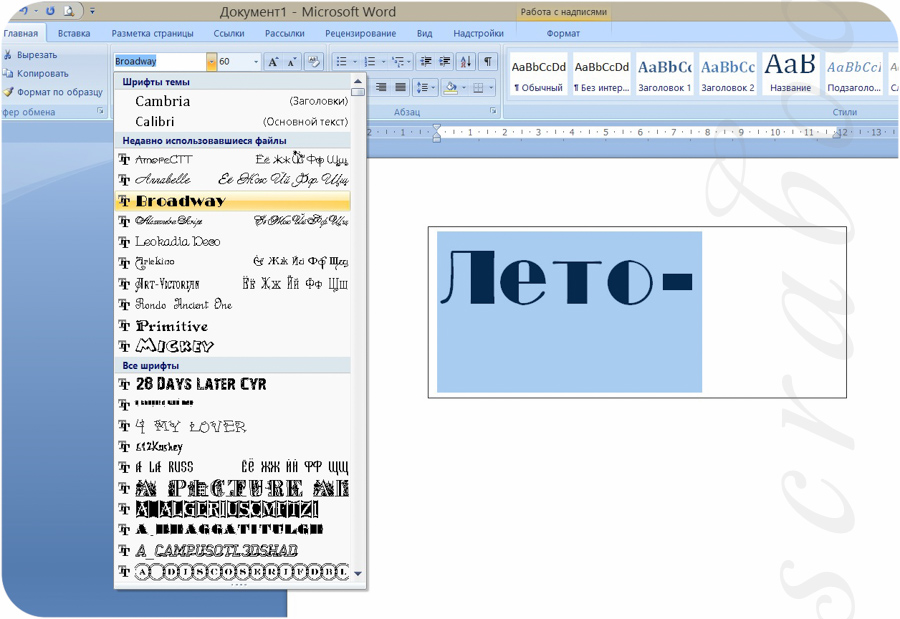Image resolution: width=900 pixels, height=619 pixels.
Task: Open the shading color dropdown arrow
Action: click(x=464, y=87)
